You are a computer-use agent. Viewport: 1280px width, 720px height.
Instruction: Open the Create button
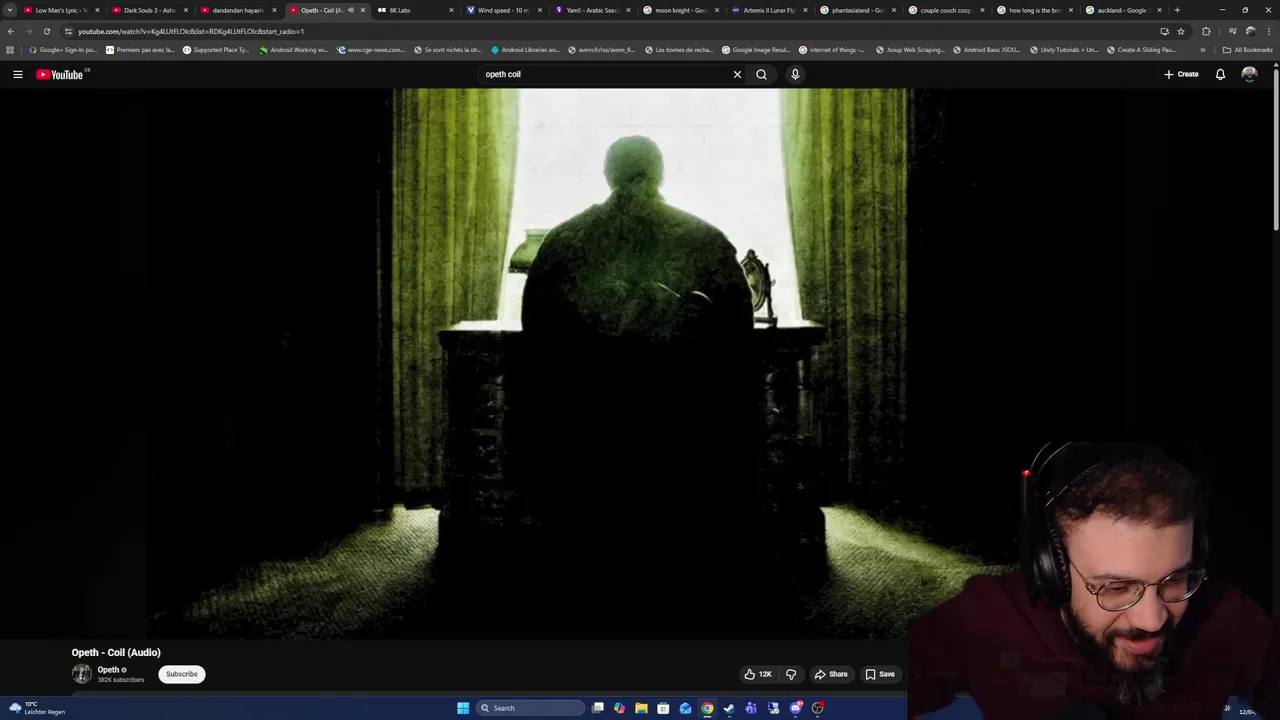(1181, 74)
